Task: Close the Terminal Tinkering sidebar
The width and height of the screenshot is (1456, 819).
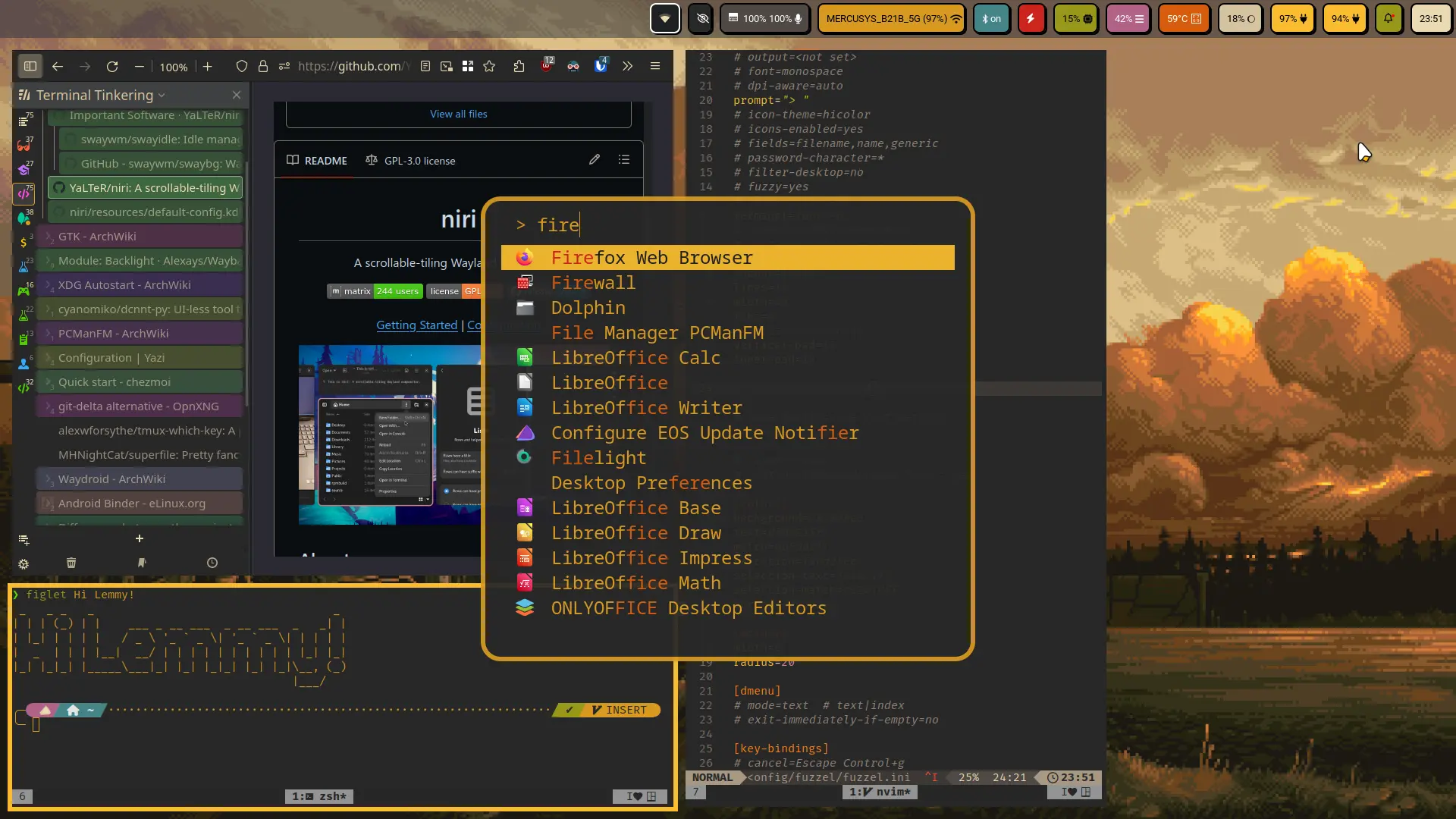Action: pyautogui.click(x=237, y=96)
